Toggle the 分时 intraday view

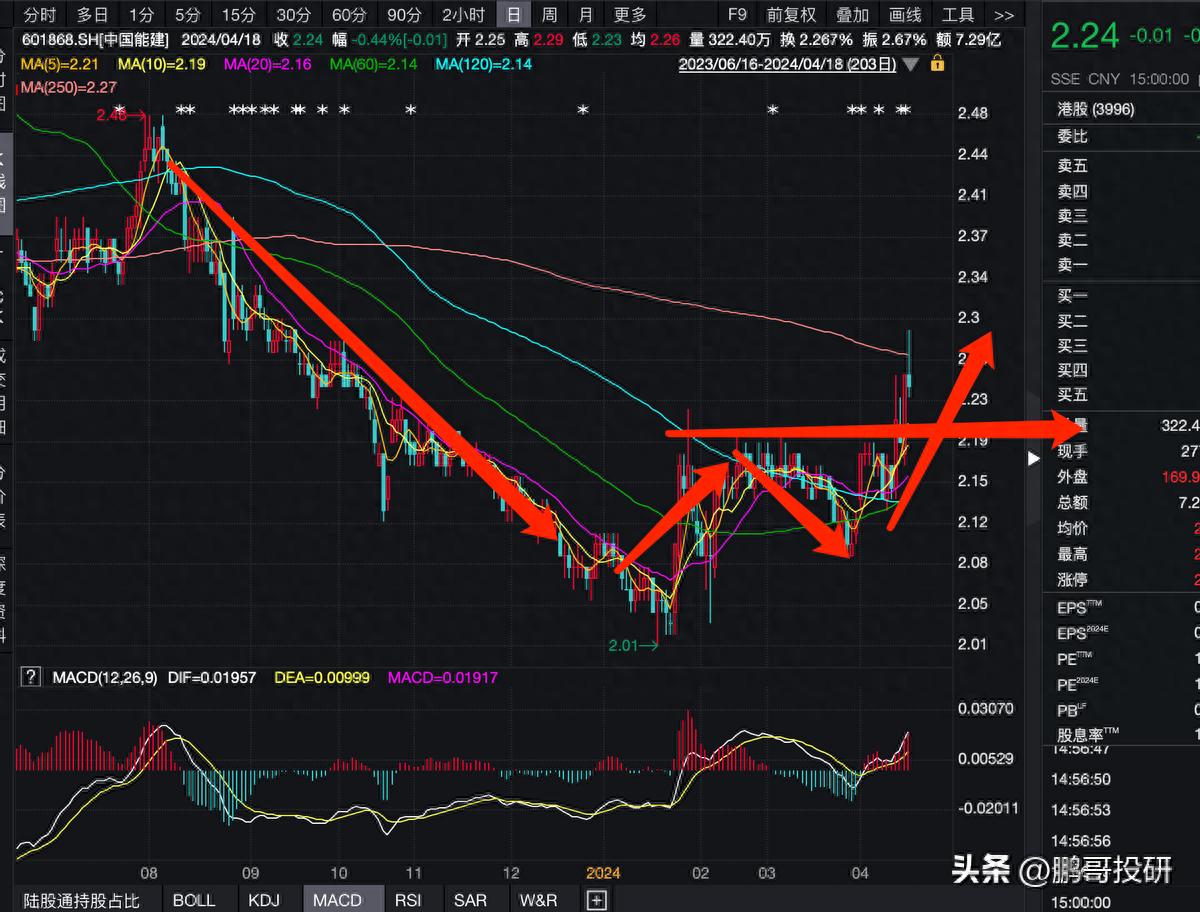click(40, 15)
